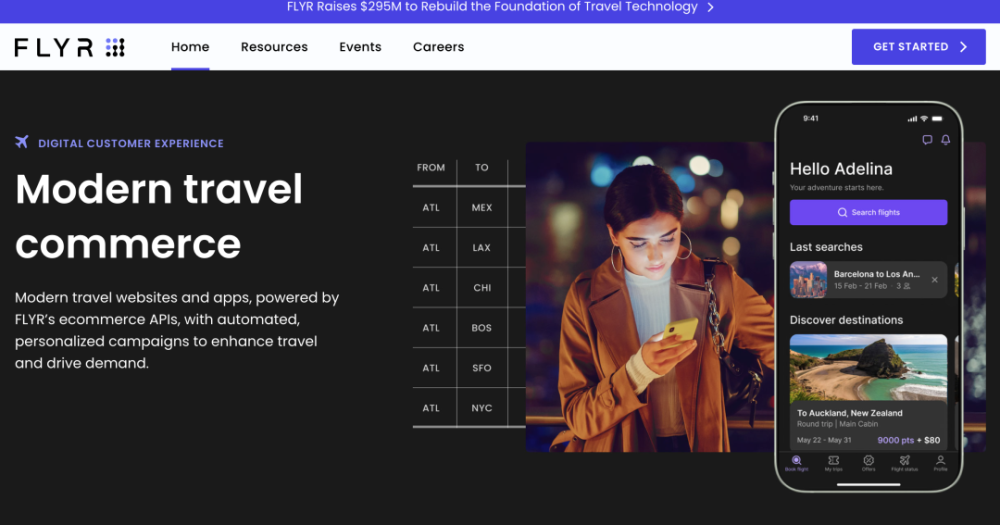Click the DIGITAL CUSTOMER EXPERIENCE label
This screenshot has width=1000, height=525.
131,144
